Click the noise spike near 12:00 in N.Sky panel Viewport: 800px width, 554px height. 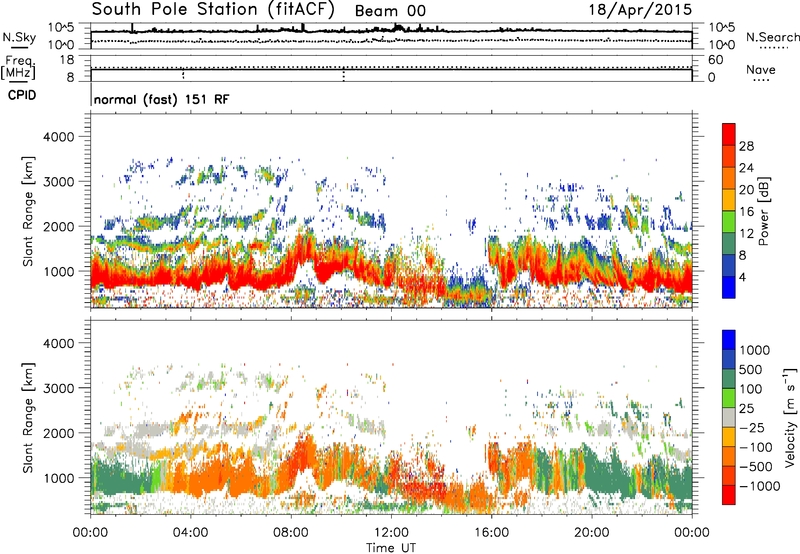pyautogui.click(x=398, y=28)
